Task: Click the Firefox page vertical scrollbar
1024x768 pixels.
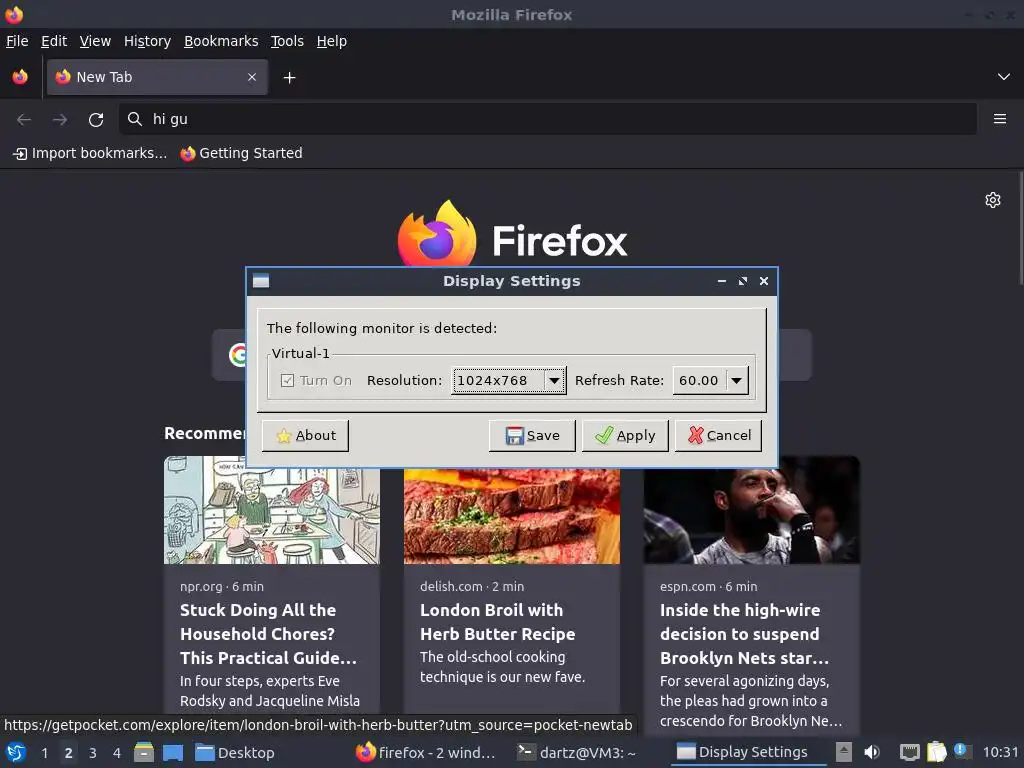Action: pyautogui.click(x=1020, y=229)
